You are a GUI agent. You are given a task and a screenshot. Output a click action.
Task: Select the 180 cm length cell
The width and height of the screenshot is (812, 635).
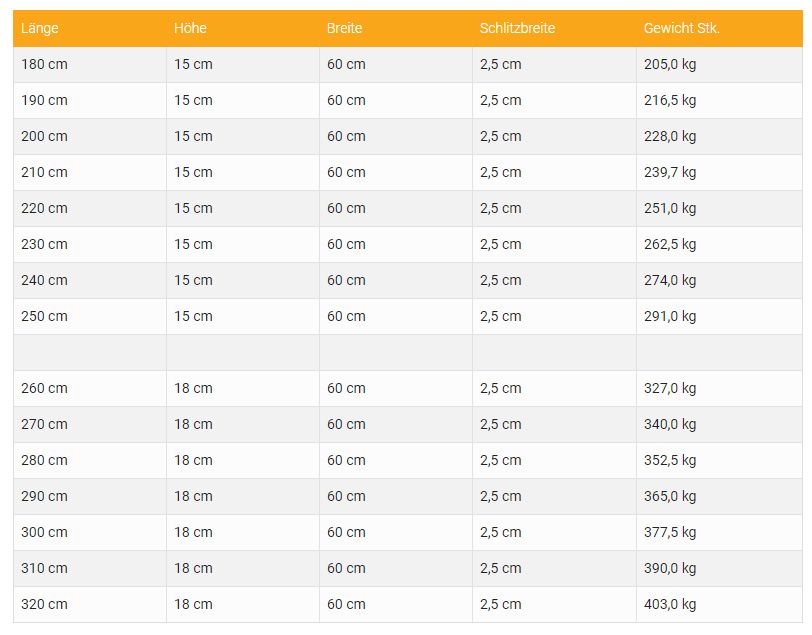tap(90, 65)
